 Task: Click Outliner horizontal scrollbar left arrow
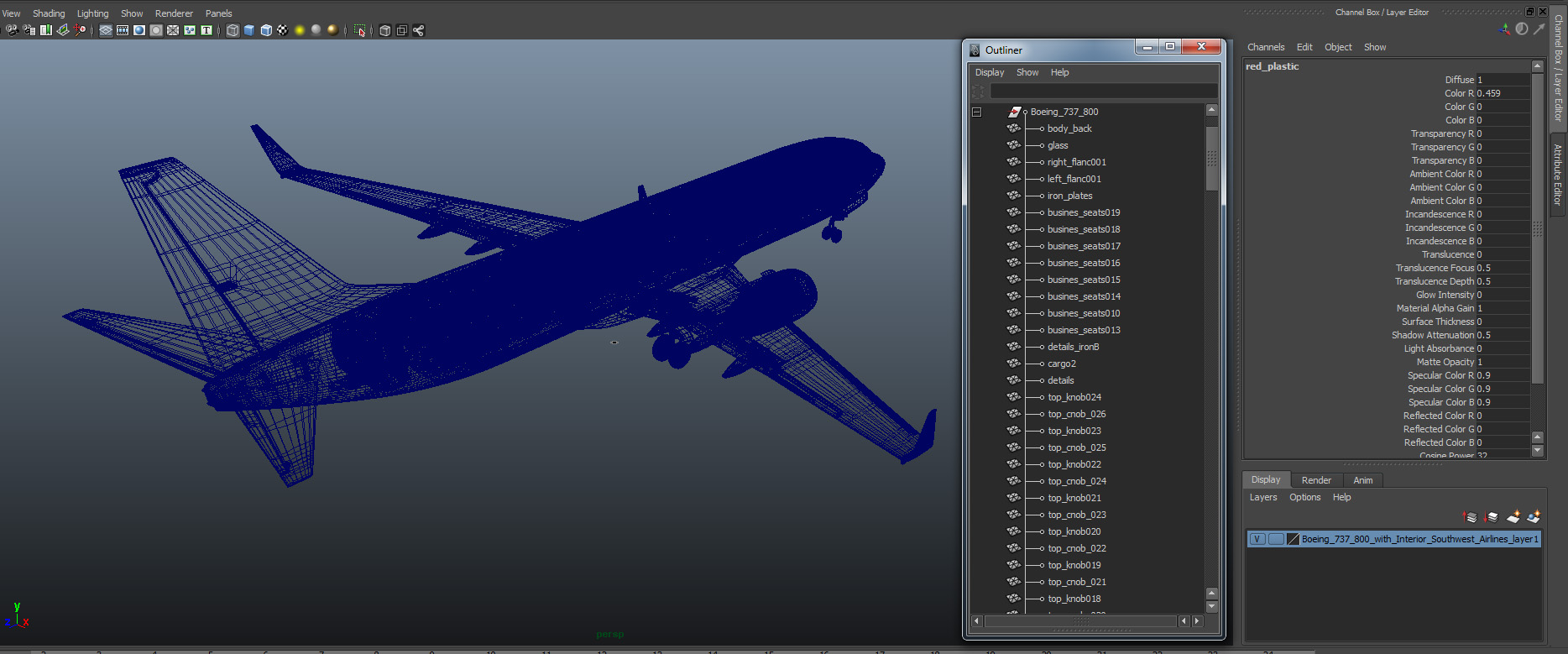coord(977,621)
